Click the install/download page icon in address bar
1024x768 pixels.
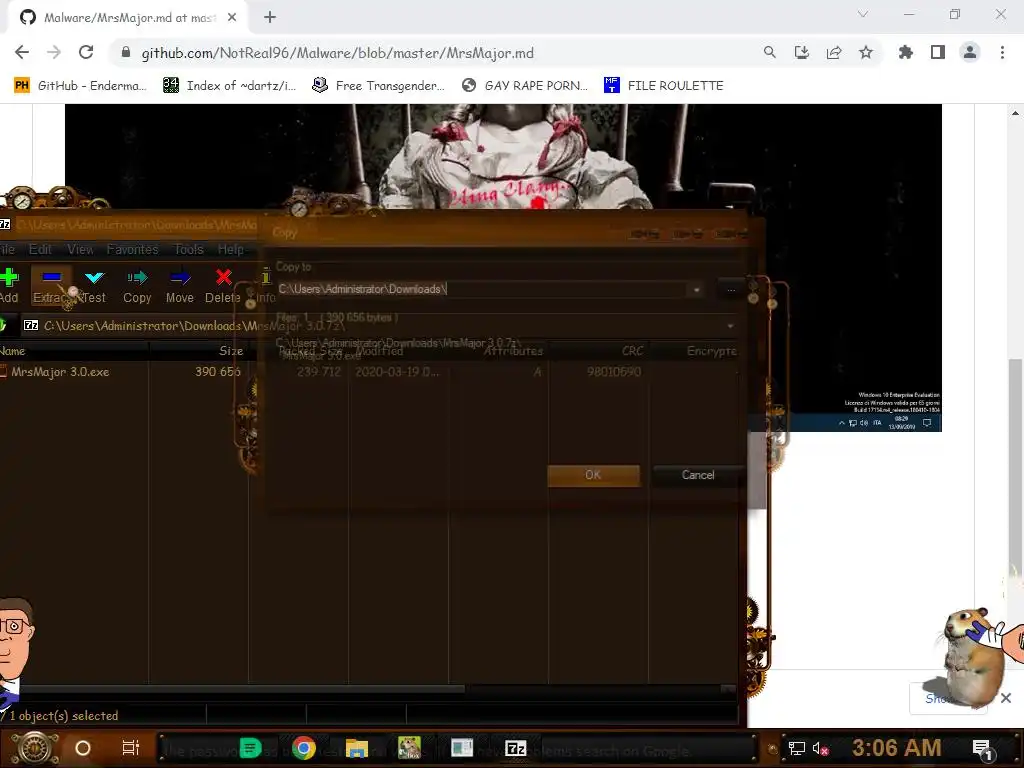(801, 52)
